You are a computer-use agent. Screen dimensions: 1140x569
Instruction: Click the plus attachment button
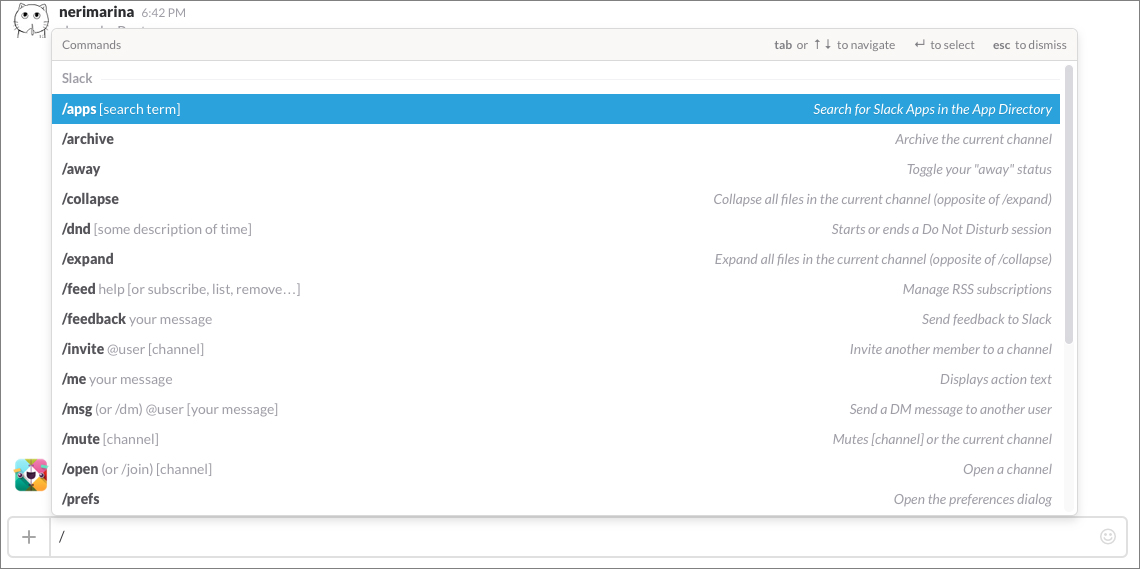coord(29,537)
